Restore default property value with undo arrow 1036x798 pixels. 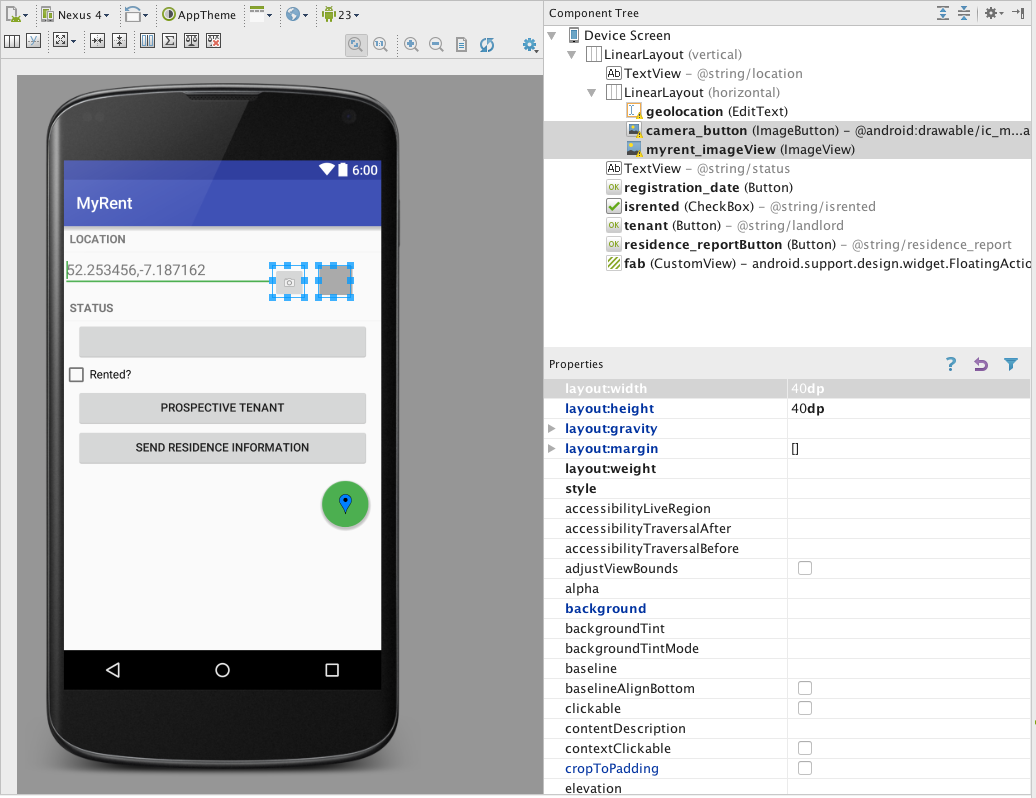point(980,365)
